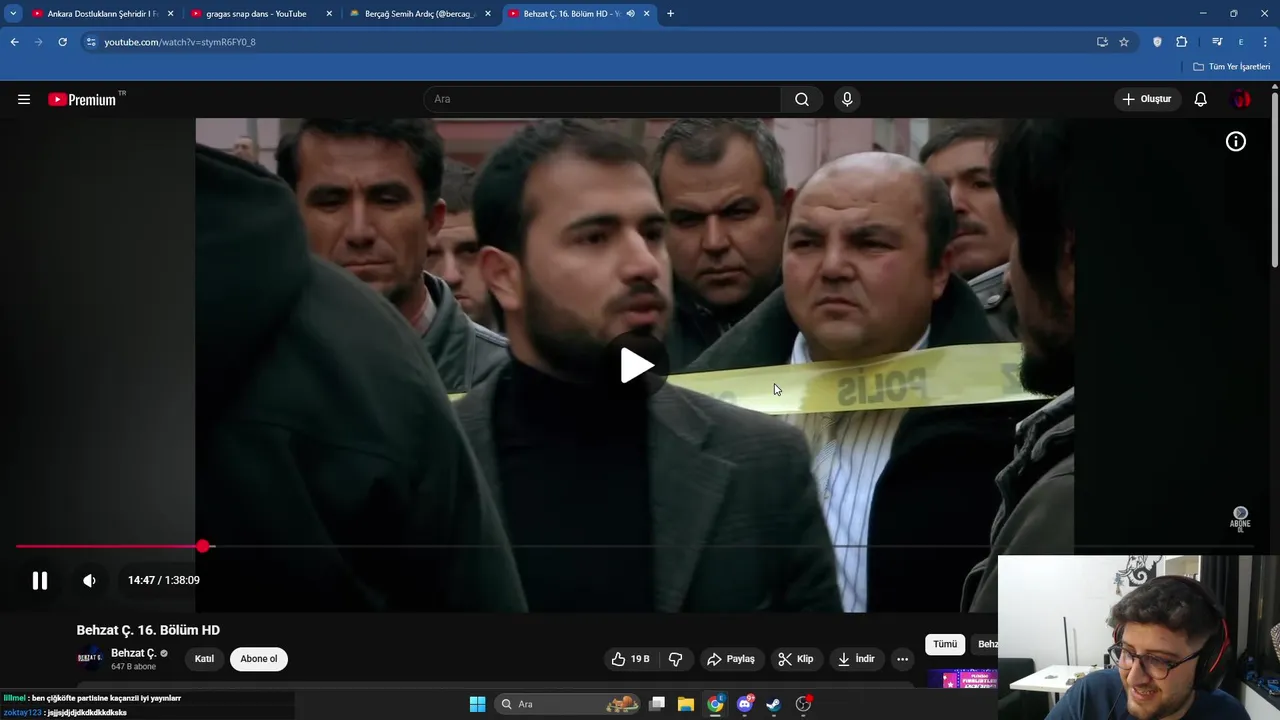Screen dimensions: 1280x720
Task: Close the gragas snap dans tab
Action: 329,14
